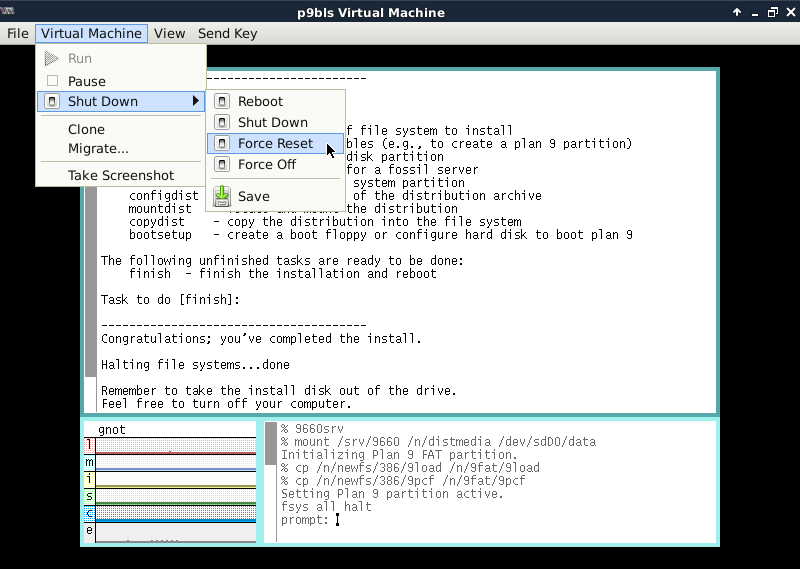Click the Shut Down icon below Reboot
This screenshot has width=800, height=569.
222,122
